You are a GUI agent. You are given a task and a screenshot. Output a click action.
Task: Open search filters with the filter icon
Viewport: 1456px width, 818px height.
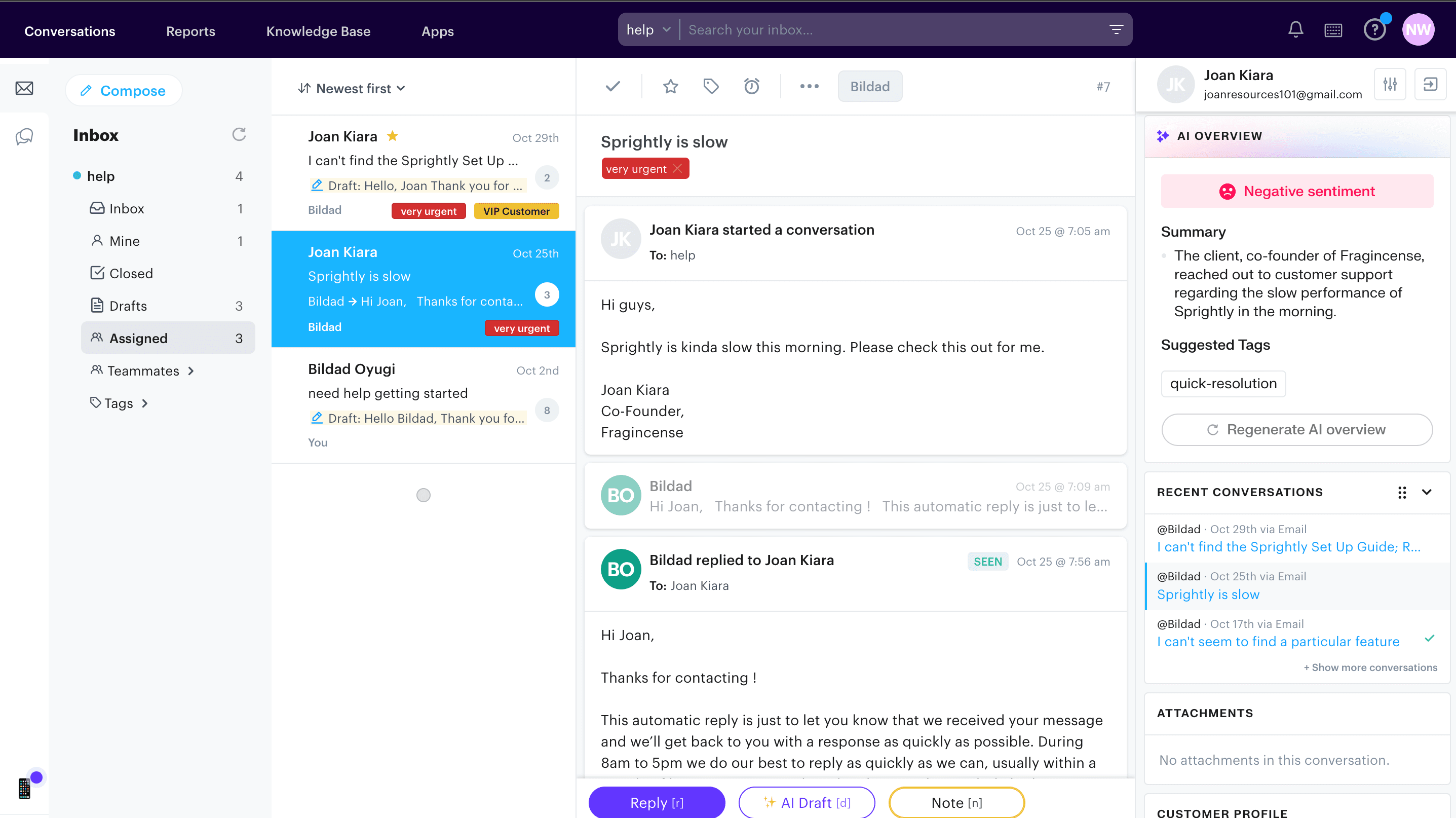1116,29
